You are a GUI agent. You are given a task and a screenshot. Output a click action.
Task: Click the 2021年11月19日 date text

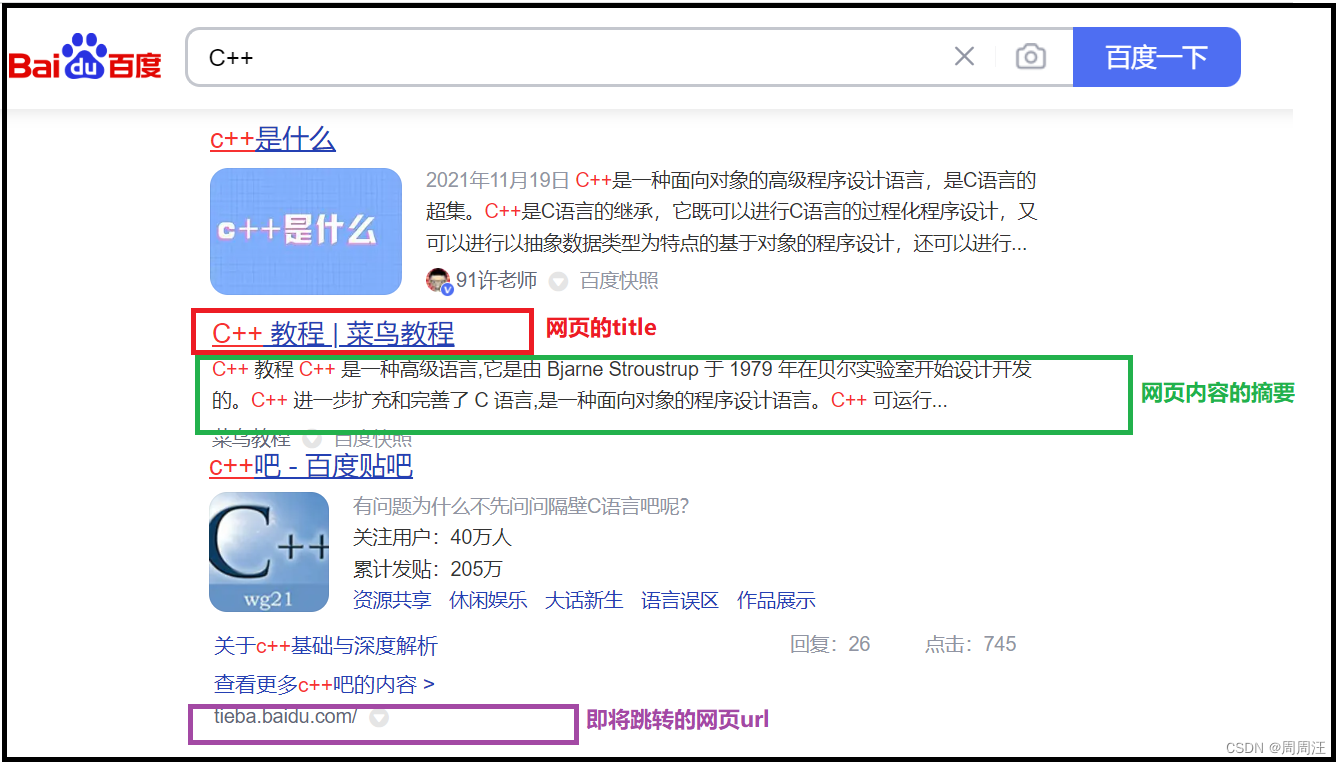click(498, 181)
